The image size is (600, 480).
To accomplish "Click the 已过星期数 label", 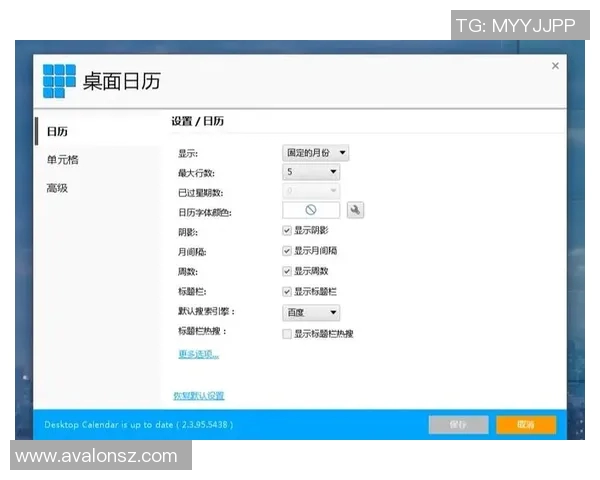I will 201,193.
